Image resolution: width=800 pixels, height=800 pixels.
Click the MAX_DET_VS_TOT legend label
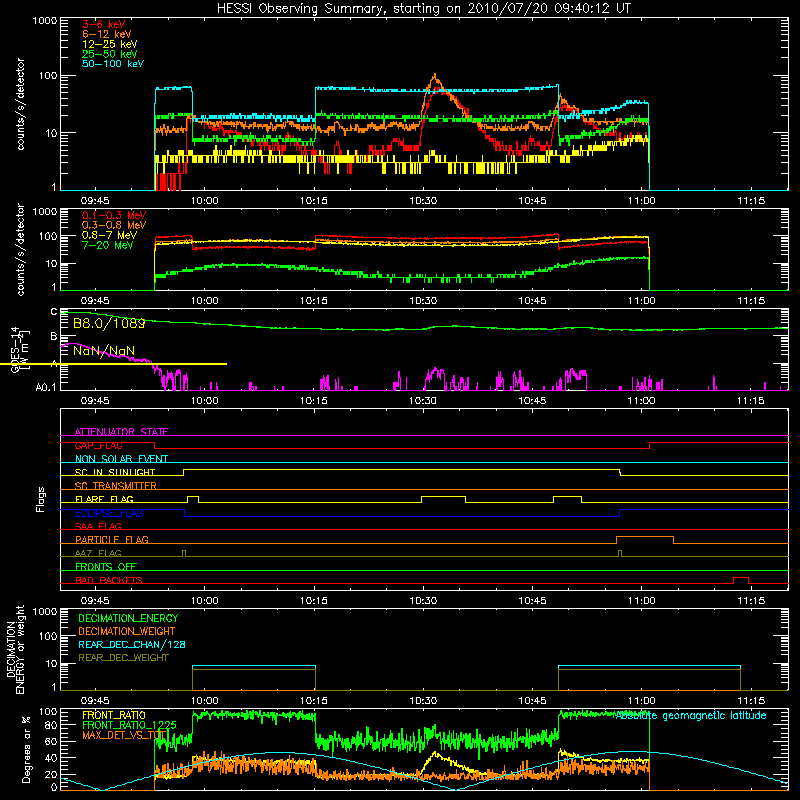click(124, 735)
